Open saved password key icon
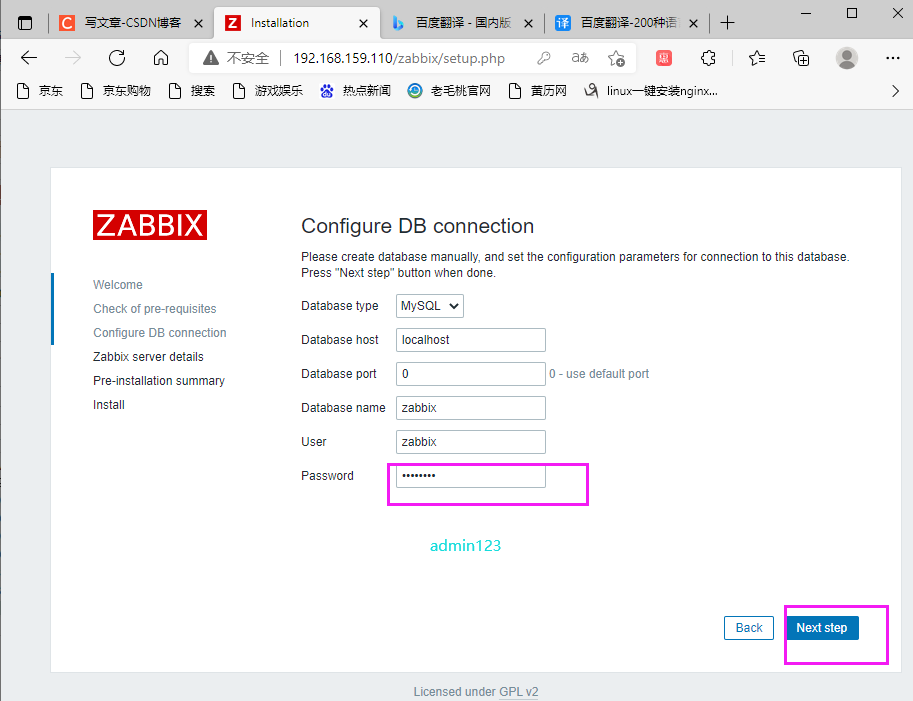913x701 pixels. click(544, 58)
